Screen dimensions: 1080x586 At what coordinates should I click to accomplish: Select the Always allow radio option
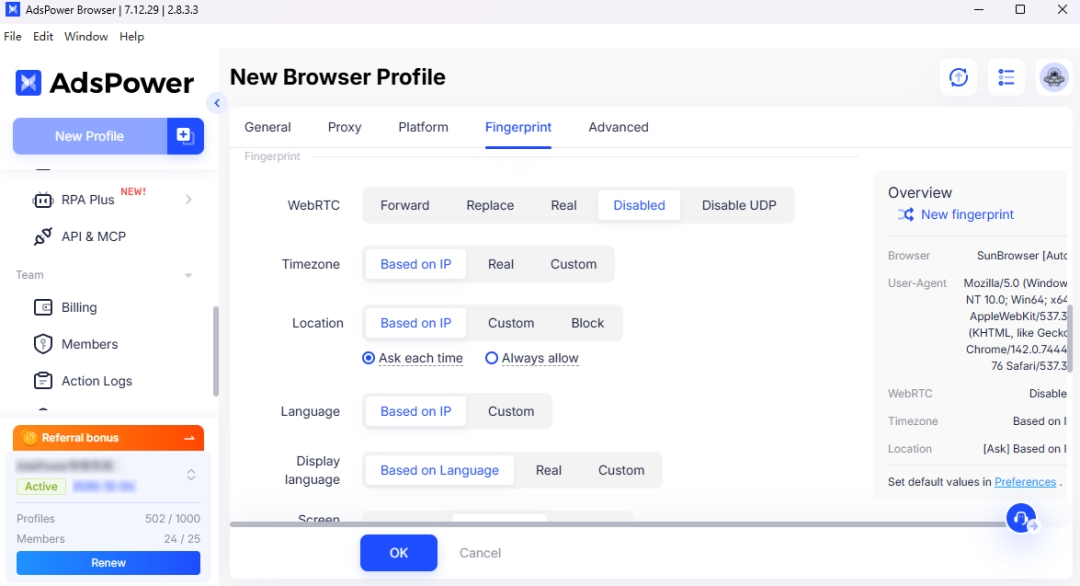click(x=491, y=358)
